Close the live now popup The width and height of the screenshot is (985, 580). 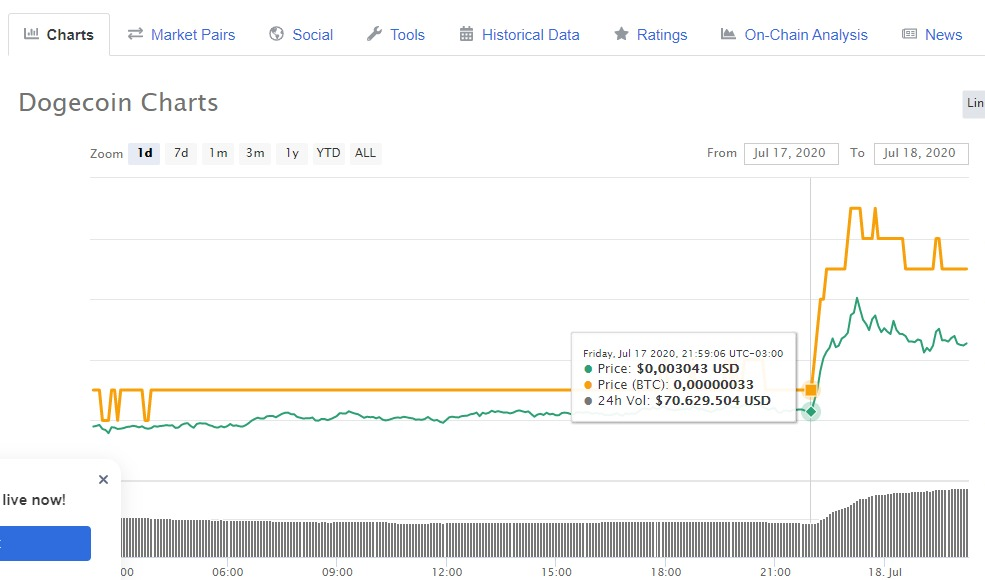pyautogui.click(x=104, y=479)
